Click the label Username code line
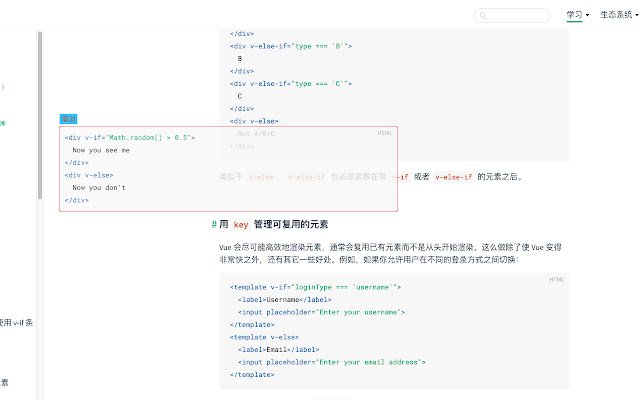 tap(284, 300)
